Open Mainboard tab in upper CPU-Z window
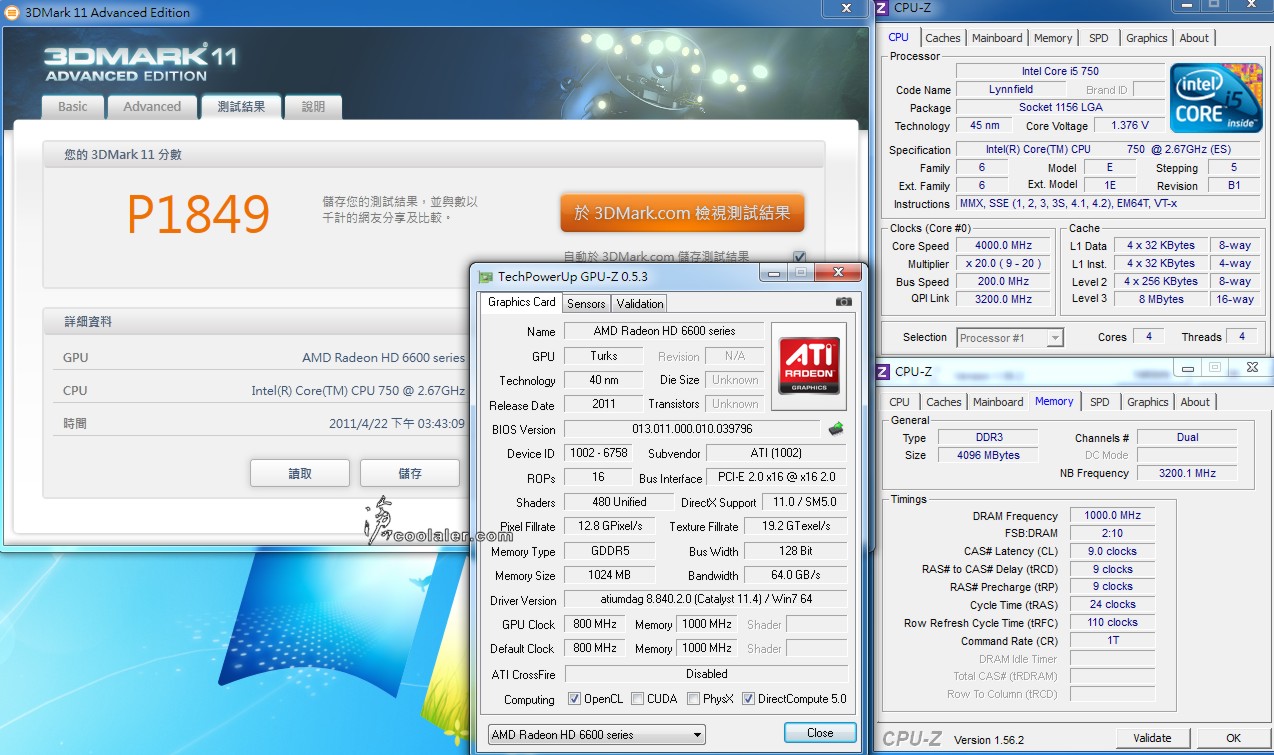The image size is (1274, 755). tap(997, 38)
